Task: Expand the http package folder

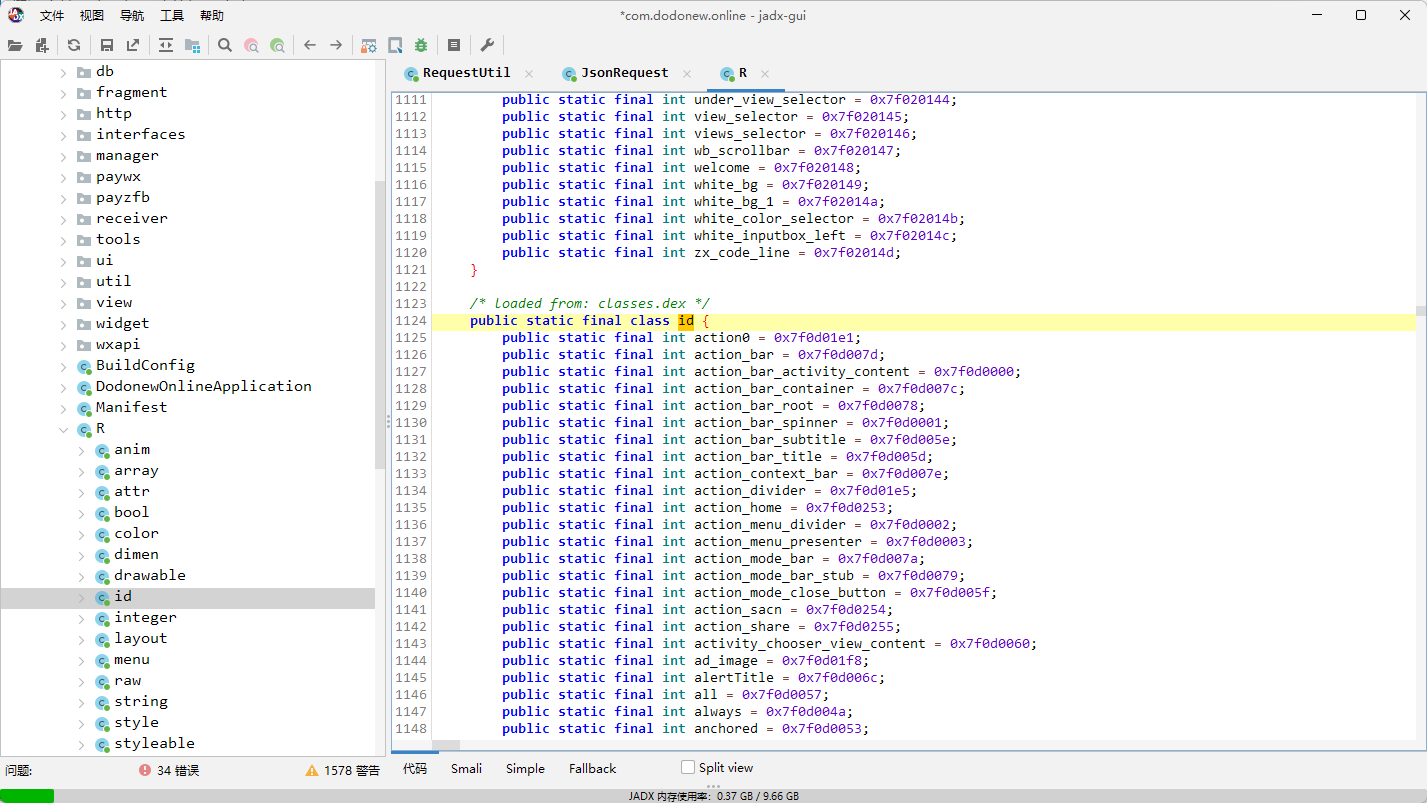Action: click(64, 114)
